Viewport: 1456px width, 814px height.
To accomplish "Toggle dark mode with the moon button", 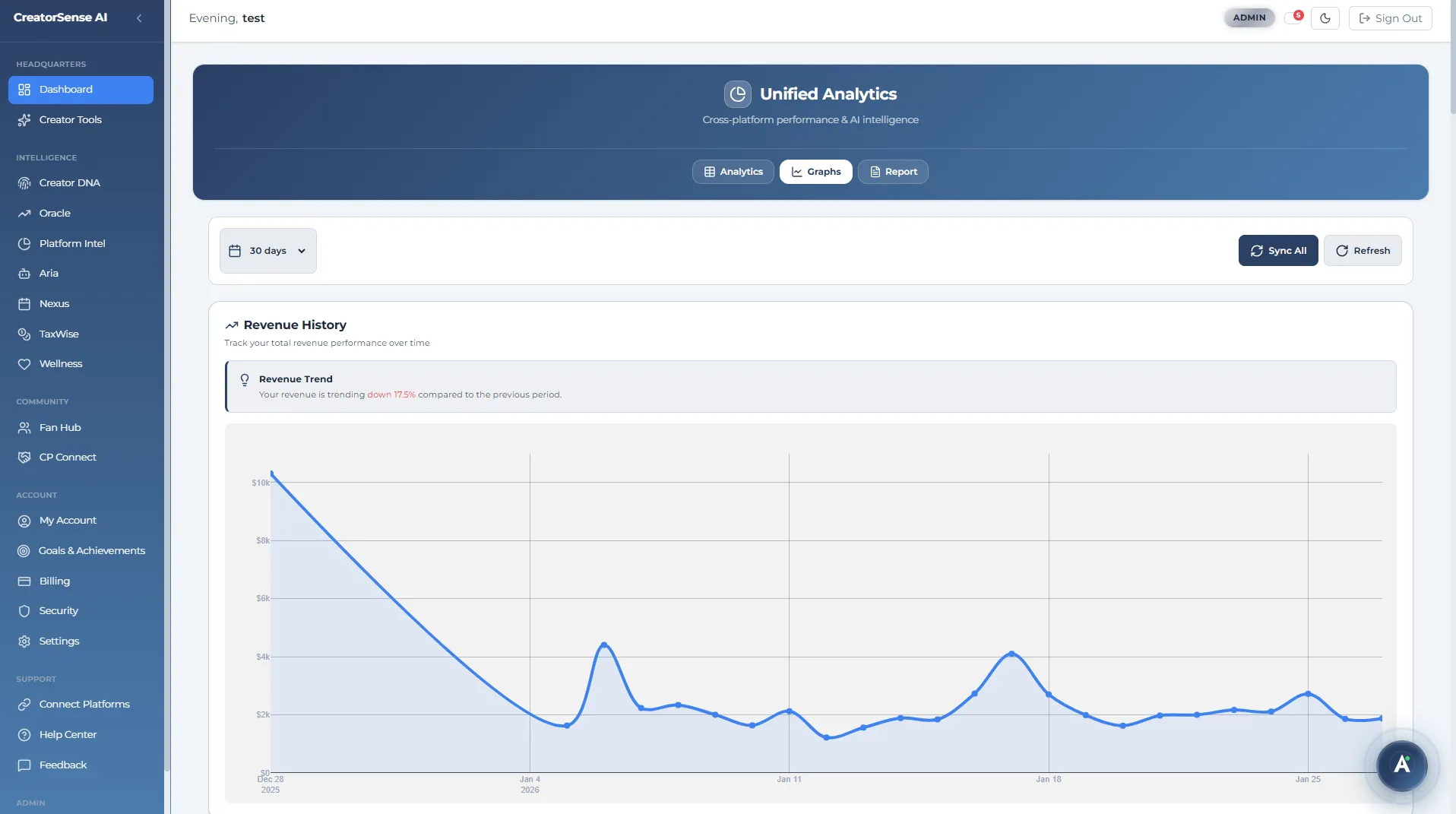I will [x=1325, y=17].
